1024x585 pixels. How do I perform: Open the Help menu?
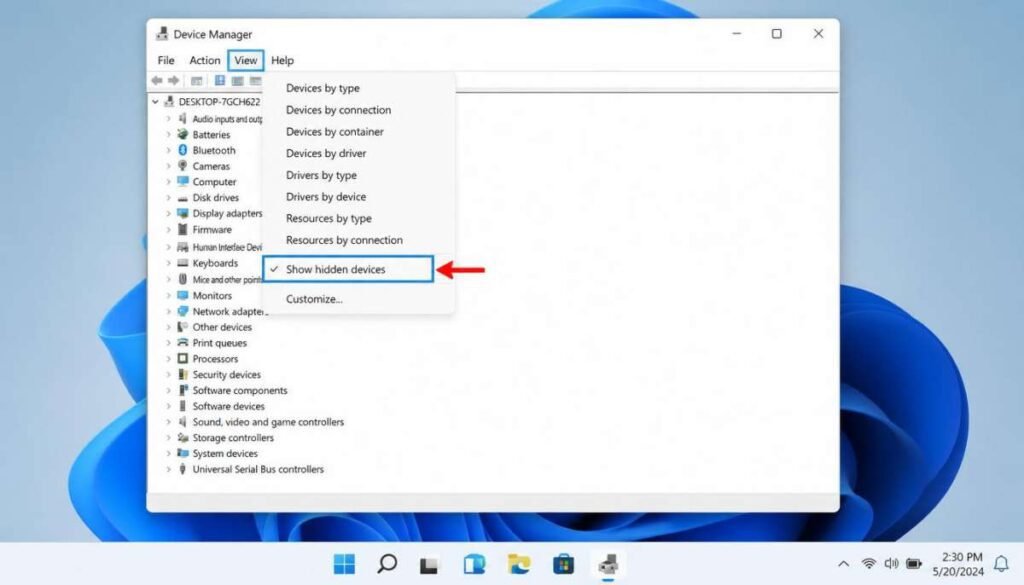pyautogui.click(x=282, y=60)
